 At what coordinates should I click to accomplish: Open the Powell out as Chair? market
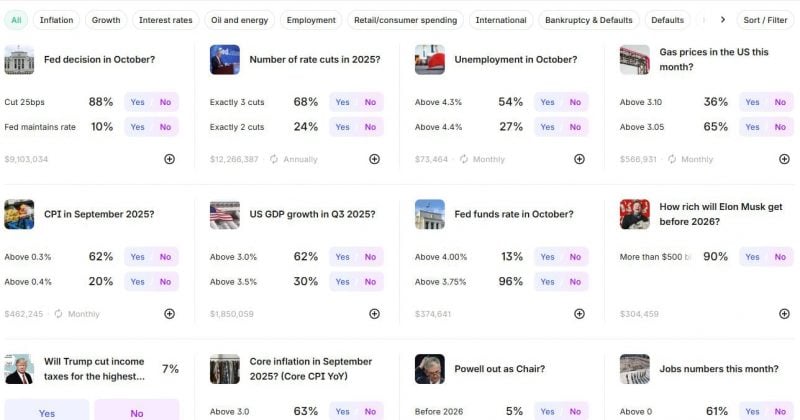point(499,369)
